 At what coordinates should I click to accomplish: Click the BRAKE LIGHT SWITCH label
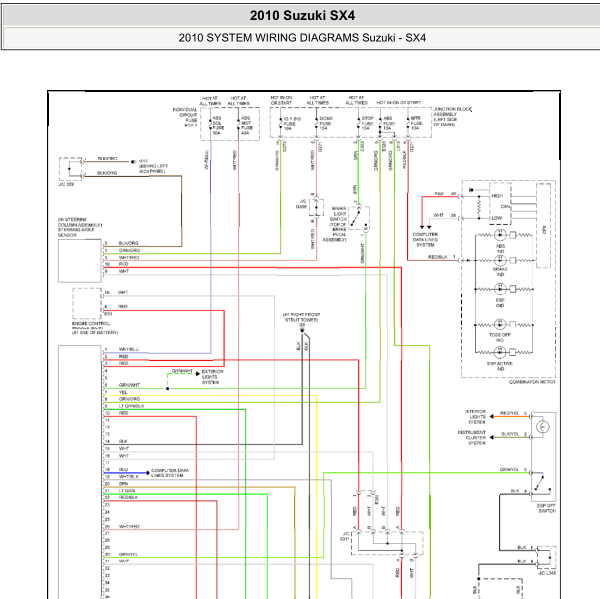pyautogui.click(x=336, y=224)
